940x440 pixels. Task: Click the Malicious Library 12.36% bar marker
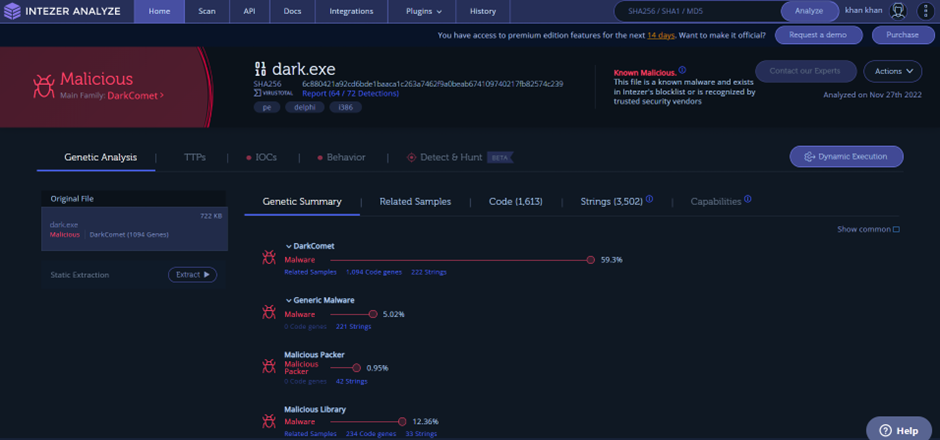(x=402, y=421)
